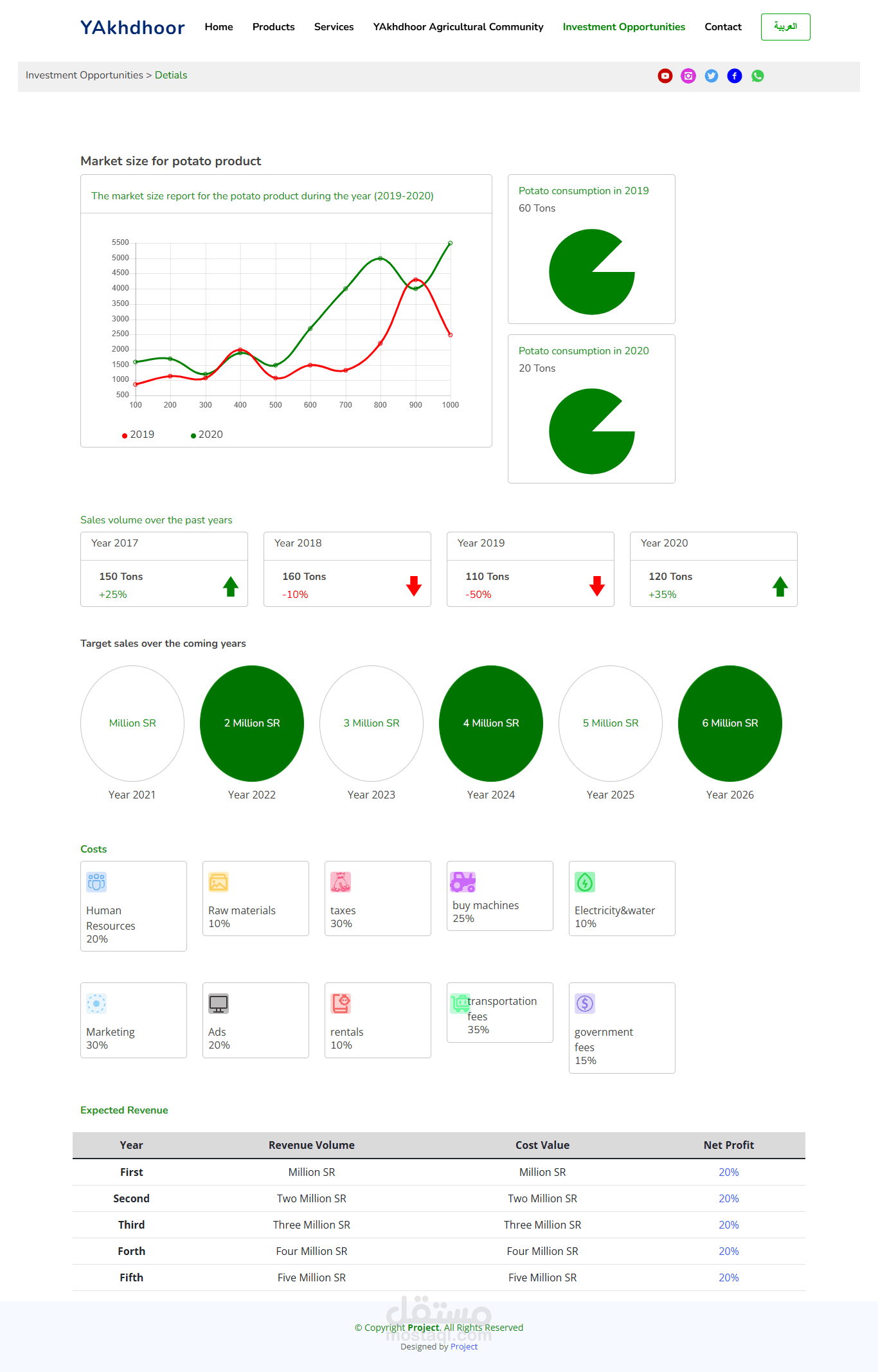Click the Ads monitor icon
The height and width of the screenshot is (1372, 878).
pos(219,1004)
